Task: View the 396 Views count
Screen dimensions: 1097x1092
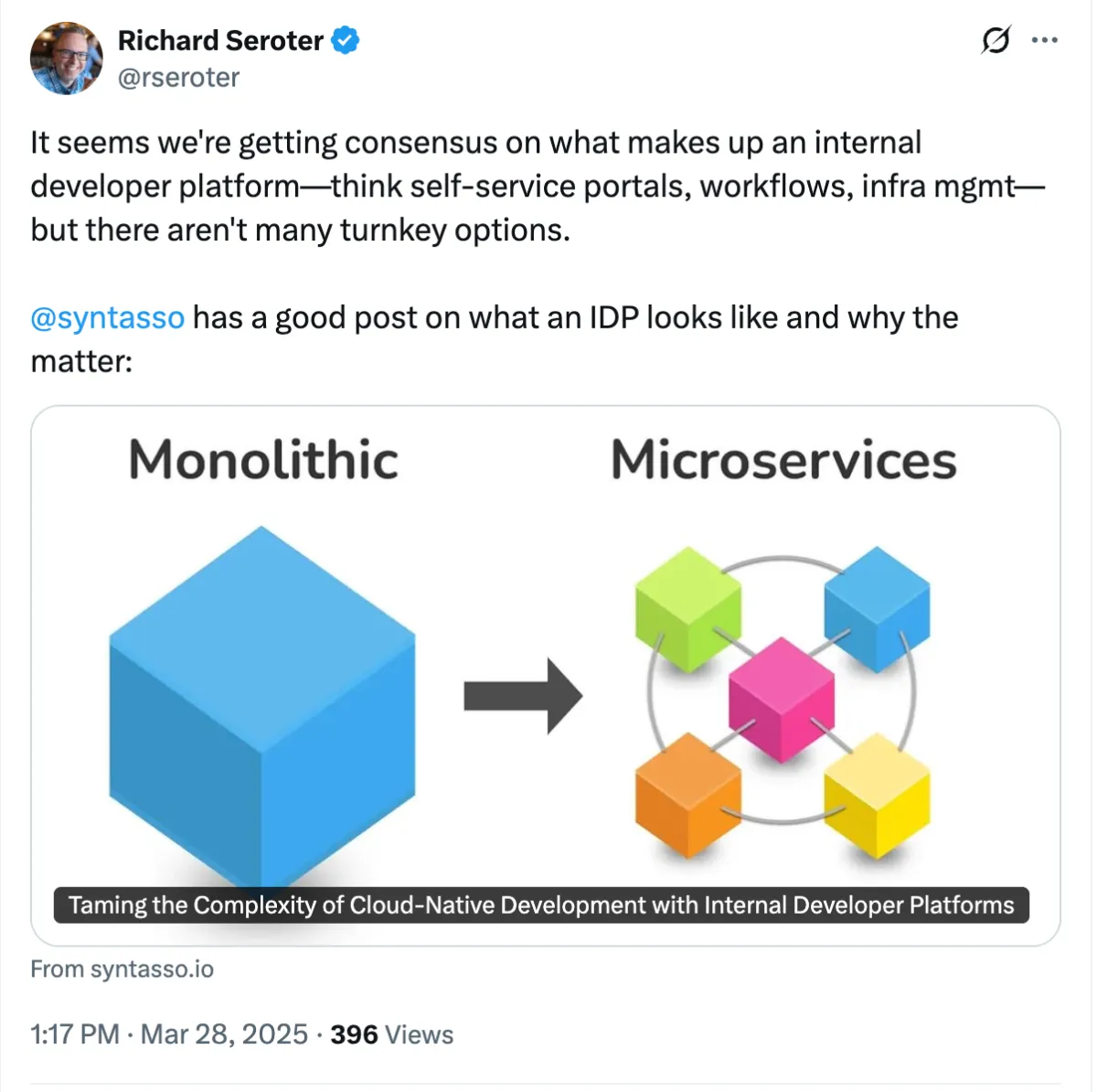Action: point(392,1034)
